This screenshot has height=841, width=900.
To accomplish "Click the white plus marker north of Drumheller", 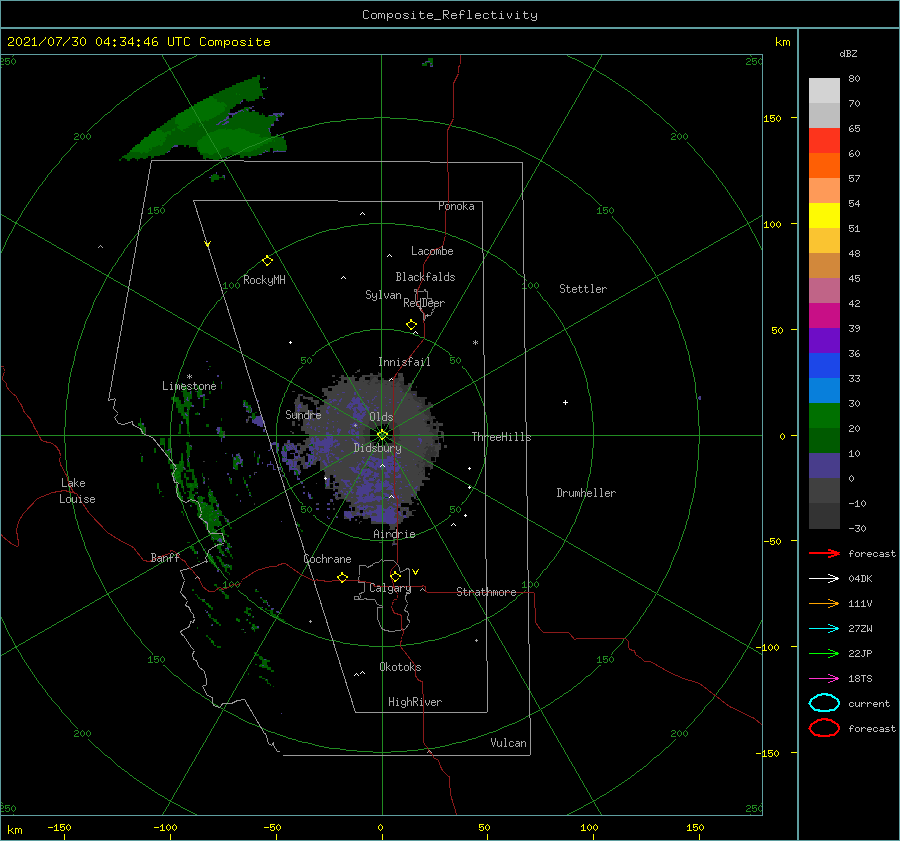I will 565,402.
